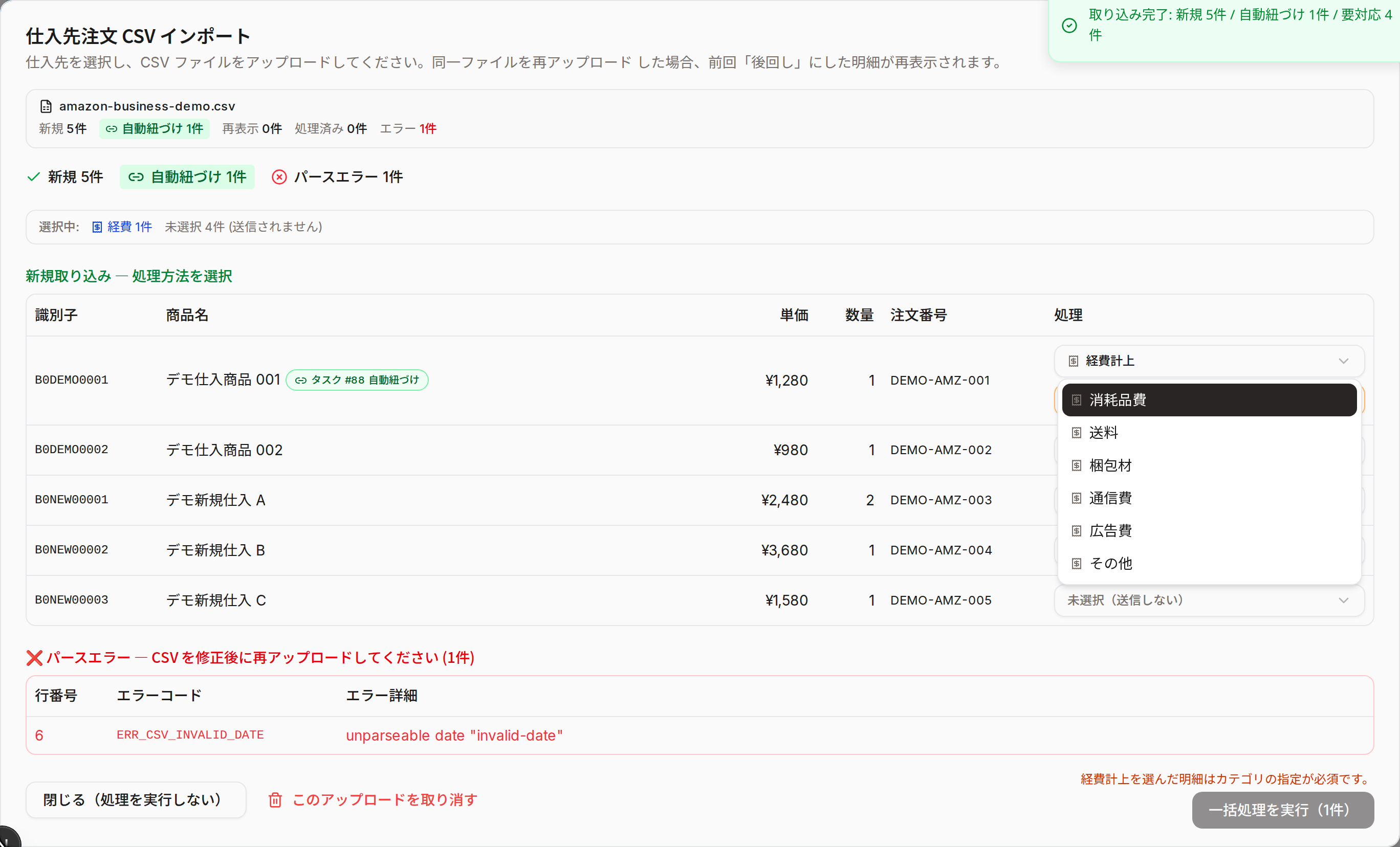
Task: Click the 未選択 4件 (送信されません) text
Action: tap(243, 227)
